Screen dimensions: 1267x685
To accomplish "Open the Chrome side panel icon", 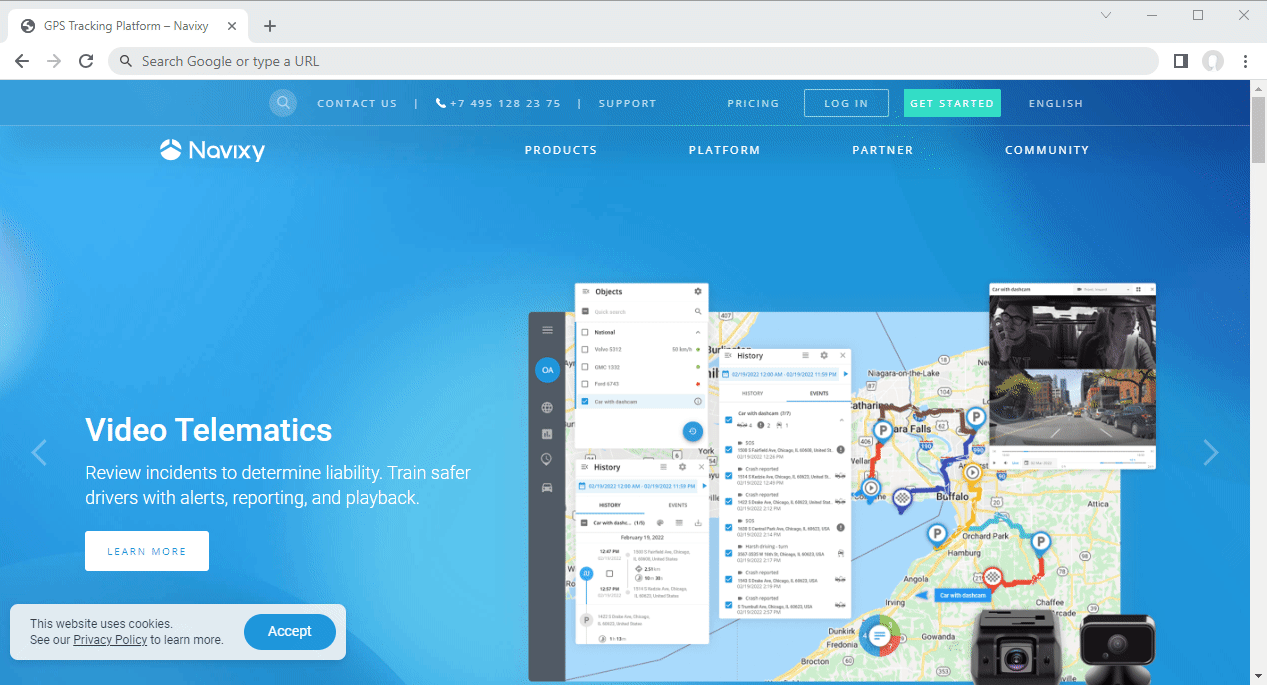I will pyautogui.click(x=1180, y=61).
